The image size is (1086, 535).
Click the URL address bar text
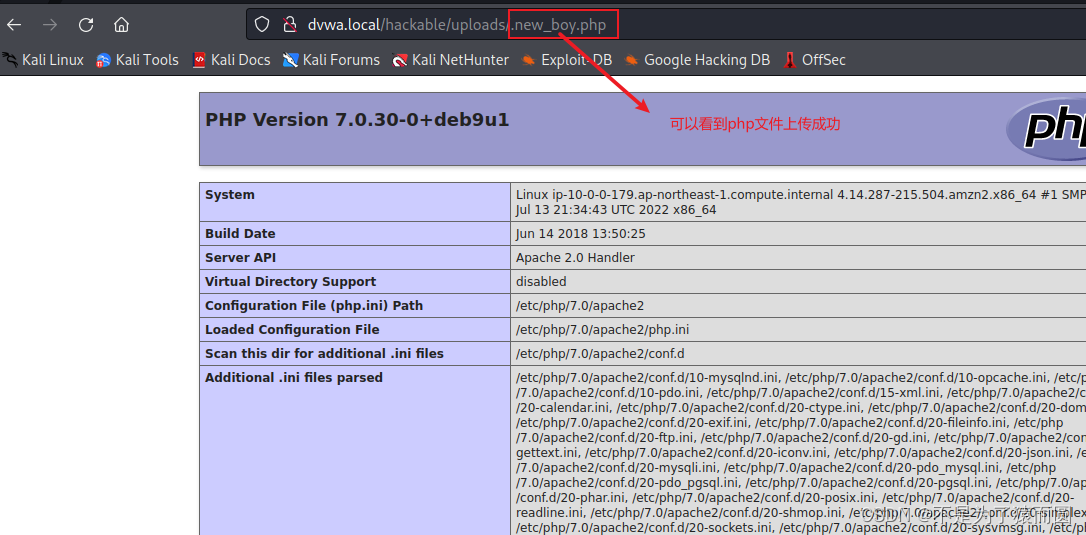point(457,25)
